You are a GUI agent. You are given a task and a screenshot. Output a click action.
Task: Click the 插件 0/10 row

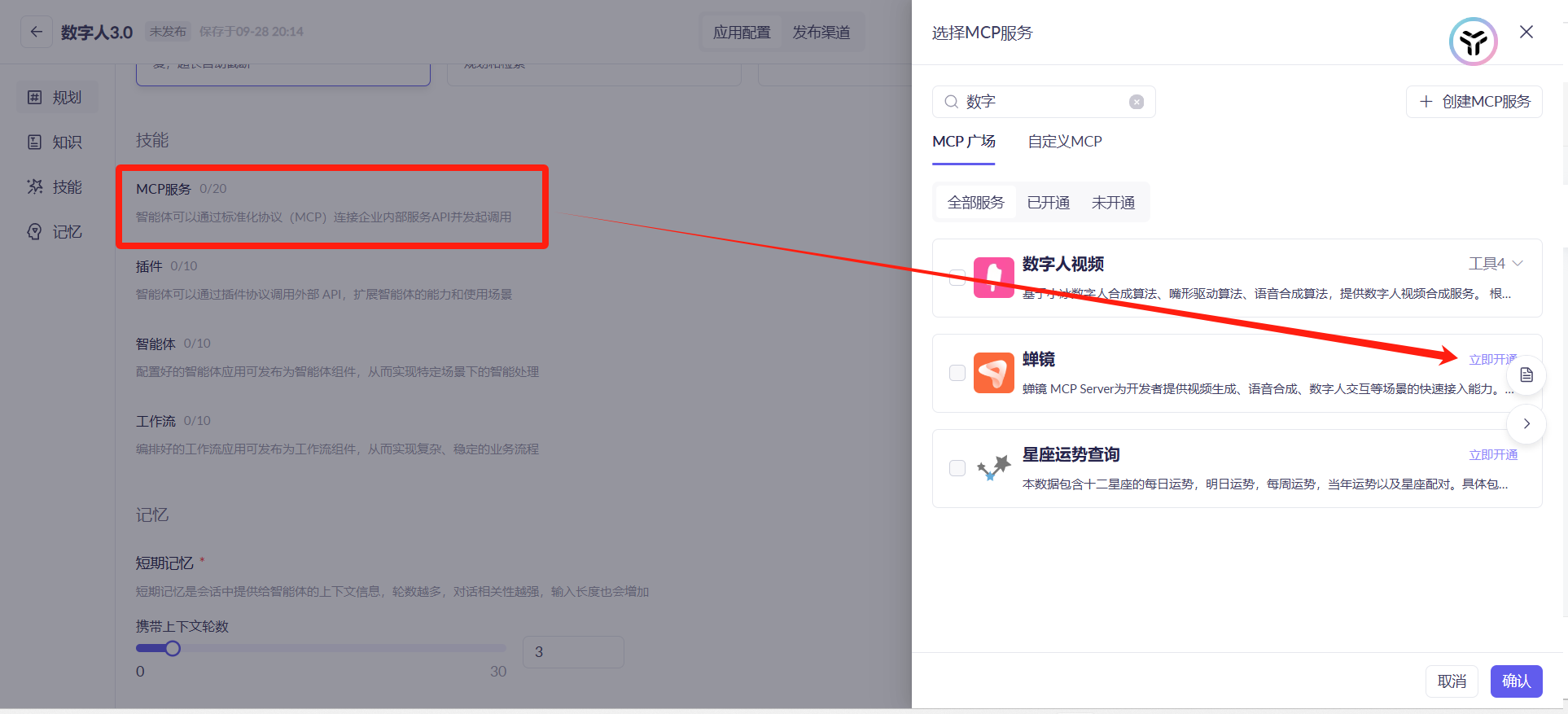point(324,280)
